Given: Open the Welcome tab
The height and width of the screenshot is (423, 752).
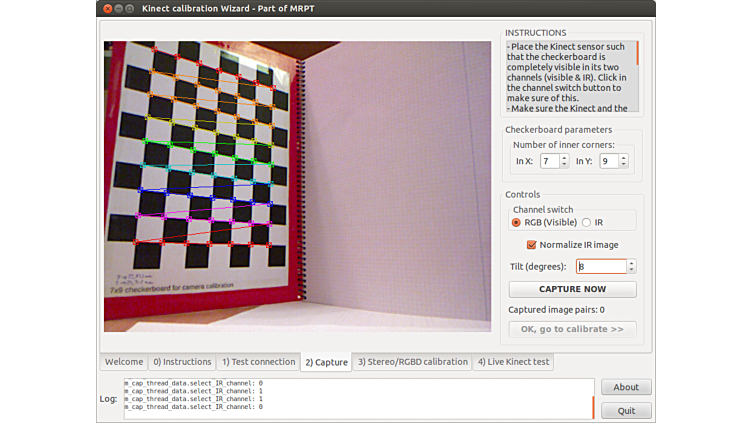Looking at the screenshot, I should pyautogui.click(x=124, y=362).
